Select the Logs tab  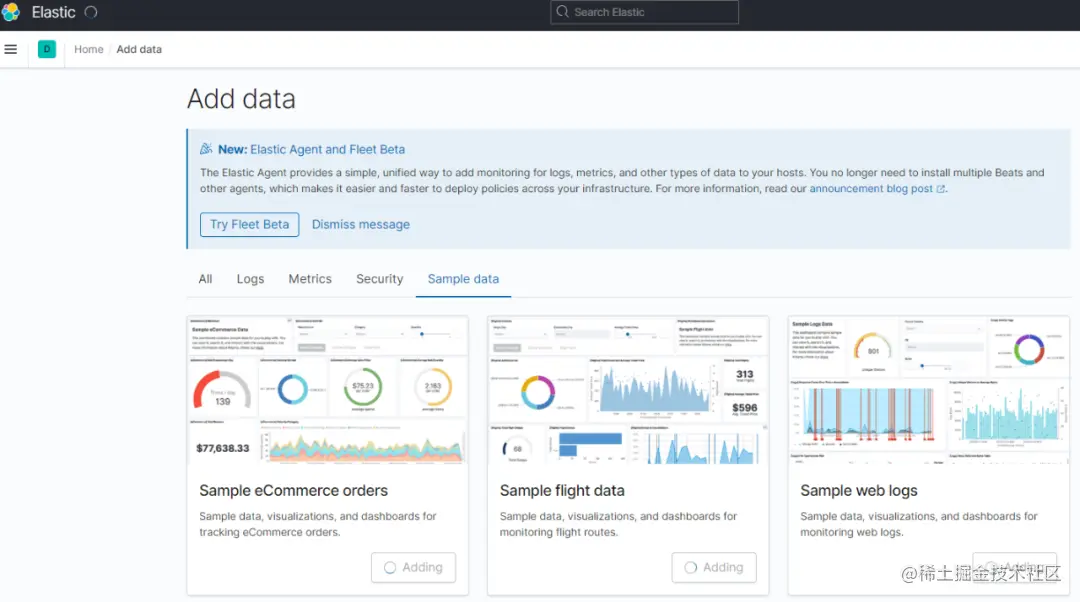click(x=250, y=279)
